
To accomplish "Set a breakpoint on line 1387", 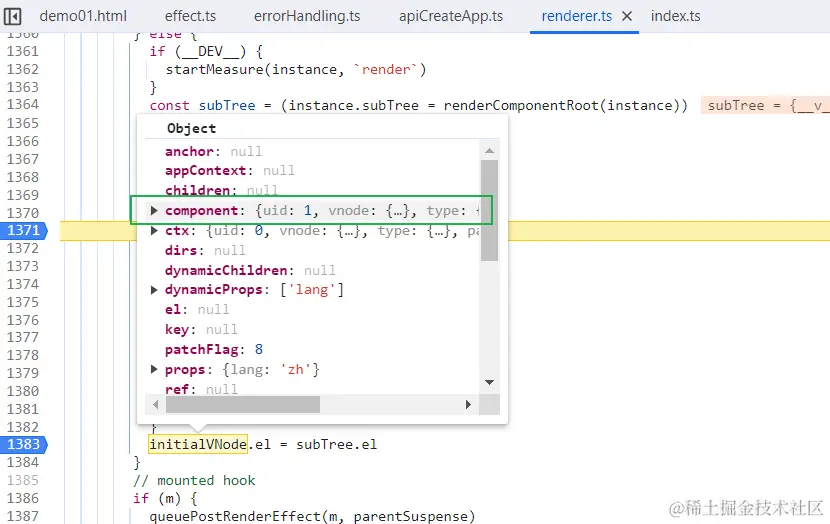I will click(x=23, y=516).
